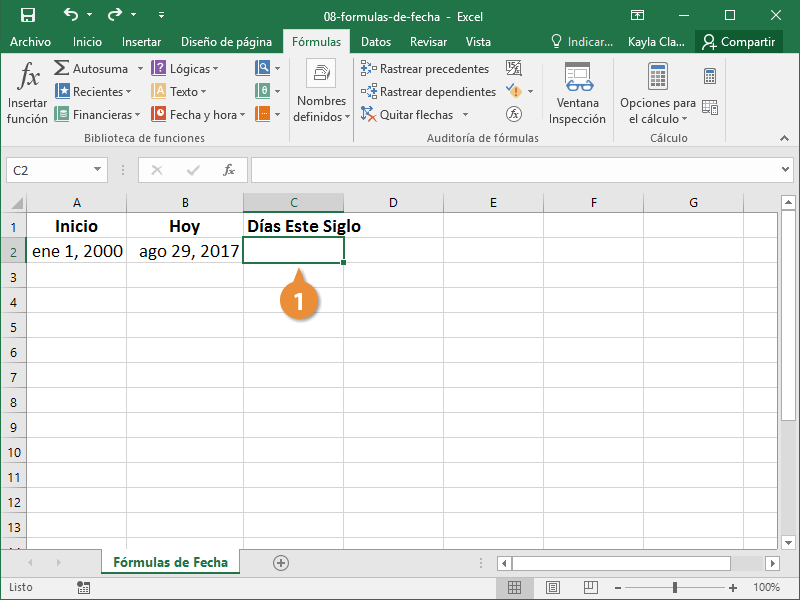Click the Save icon in title bar
Viewport: 800px width, 600px height.
pyautogui.click(x=28, y=15)
